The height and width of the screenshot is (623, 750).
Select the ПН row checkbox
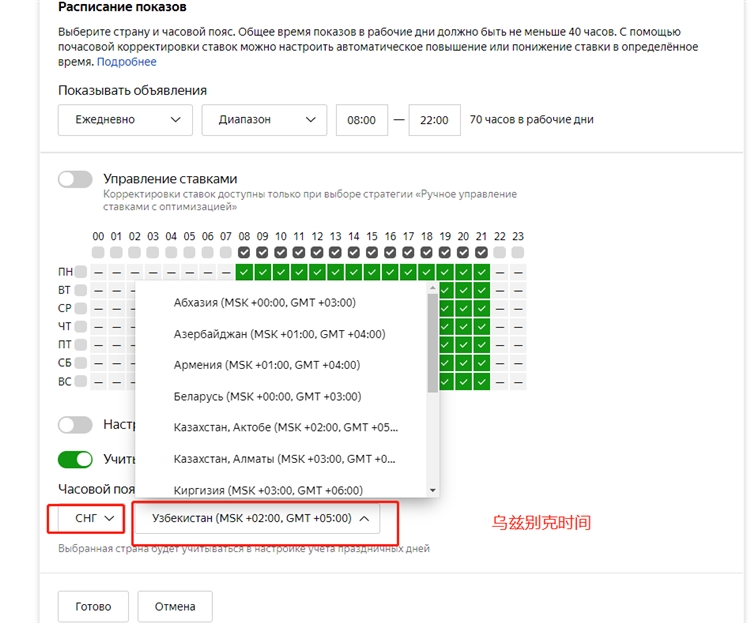[x=81, y=272]
